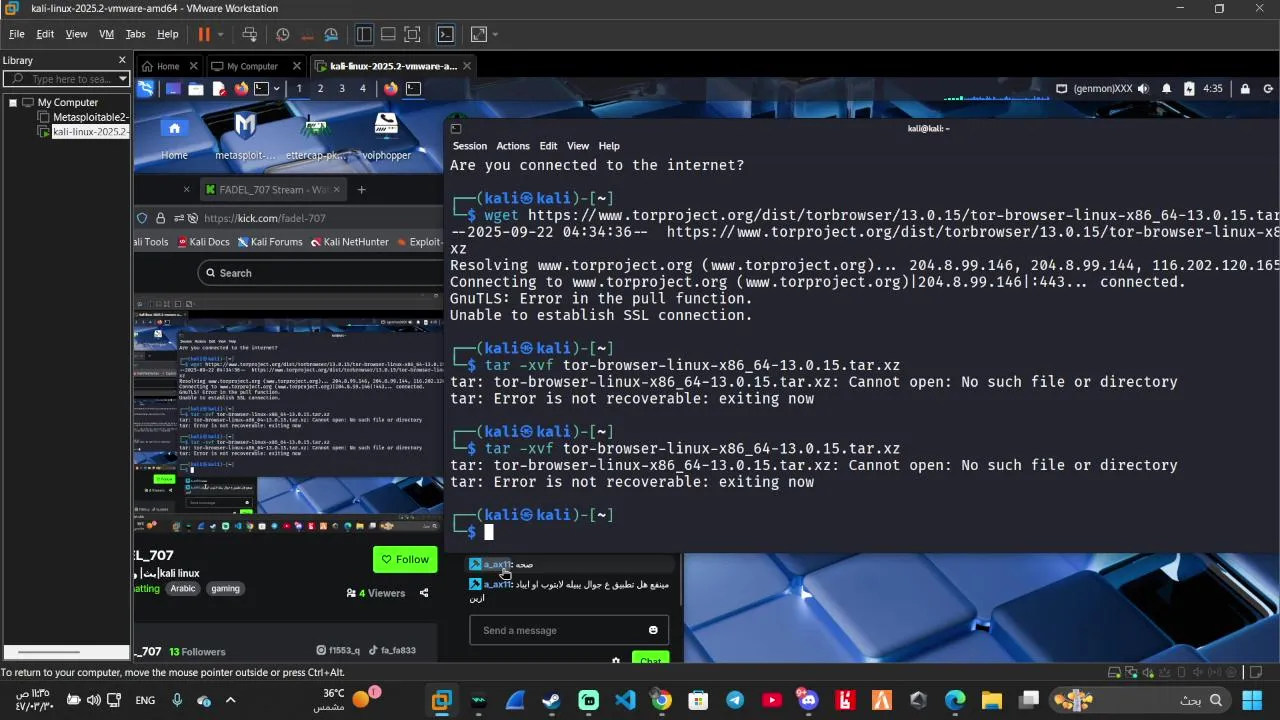
Task: Open the VMware View menu
Action: [76, 34]
